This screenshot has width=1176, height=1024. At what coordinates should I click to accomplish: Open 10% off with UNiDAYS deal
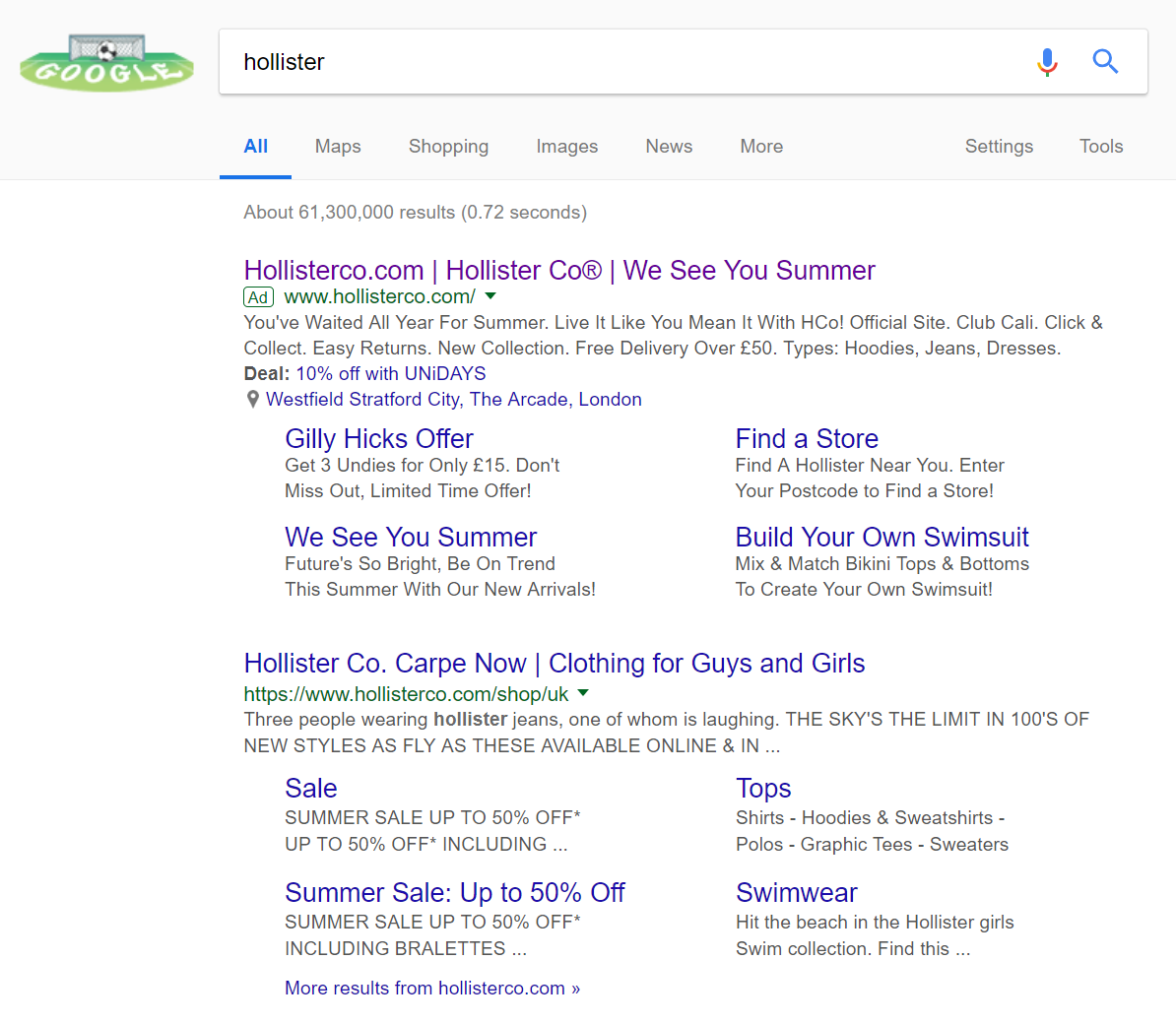pos(391,373)
